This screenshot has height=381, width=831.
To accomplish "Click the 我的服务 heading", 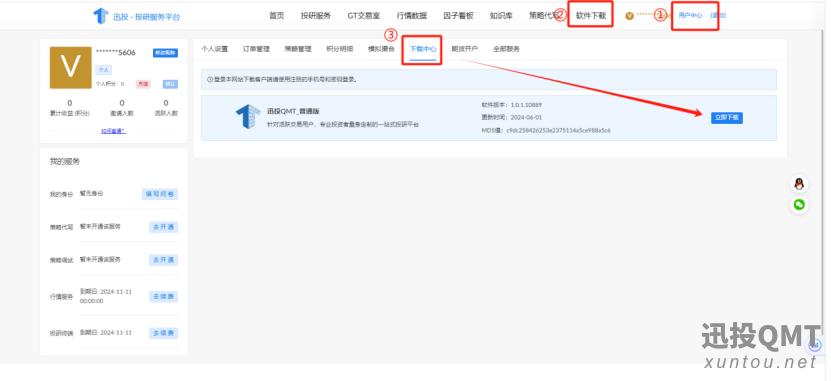I will coord(65,162).
